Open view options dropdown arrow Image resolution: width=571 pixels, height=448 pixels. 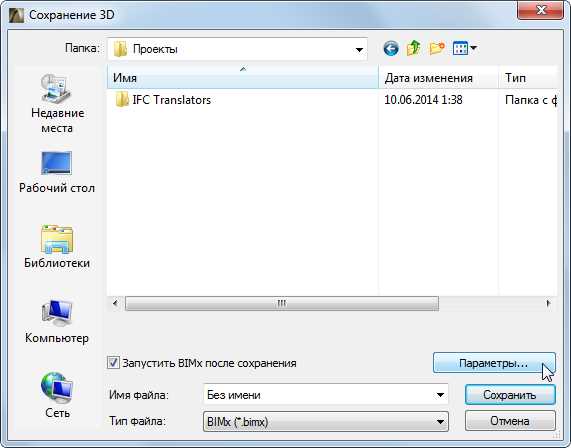click(x=473, y=48)
